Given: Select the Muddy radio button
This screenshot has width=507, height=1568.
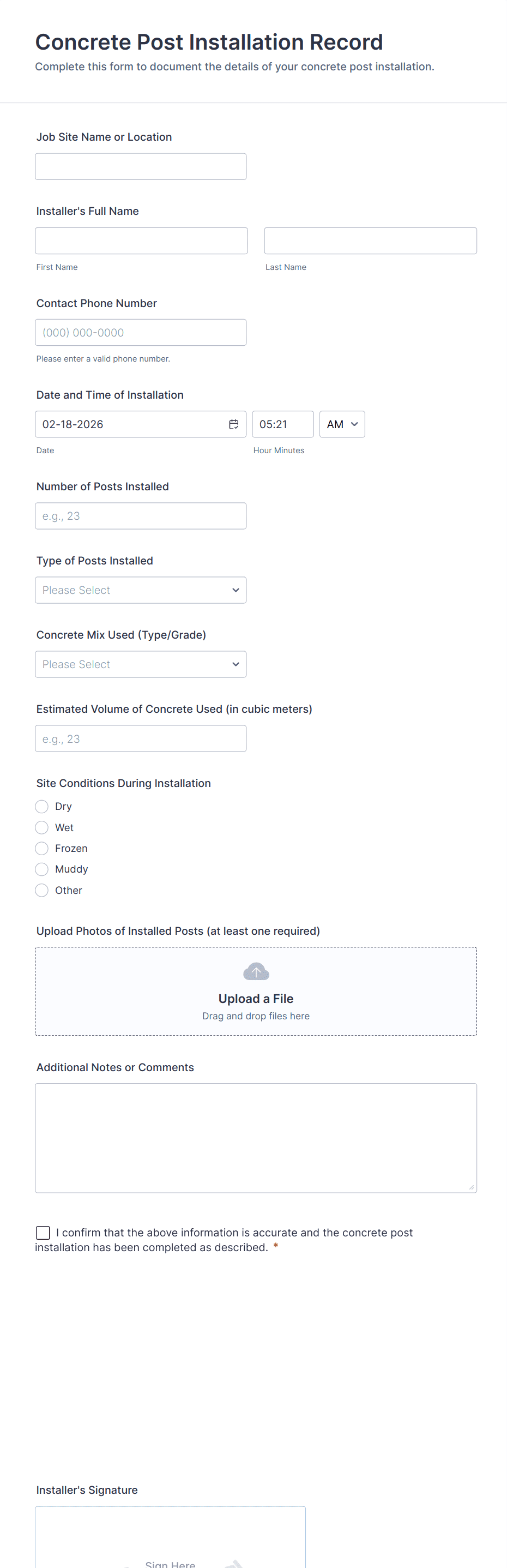Looking at the screenshot, I should (42, 869).
